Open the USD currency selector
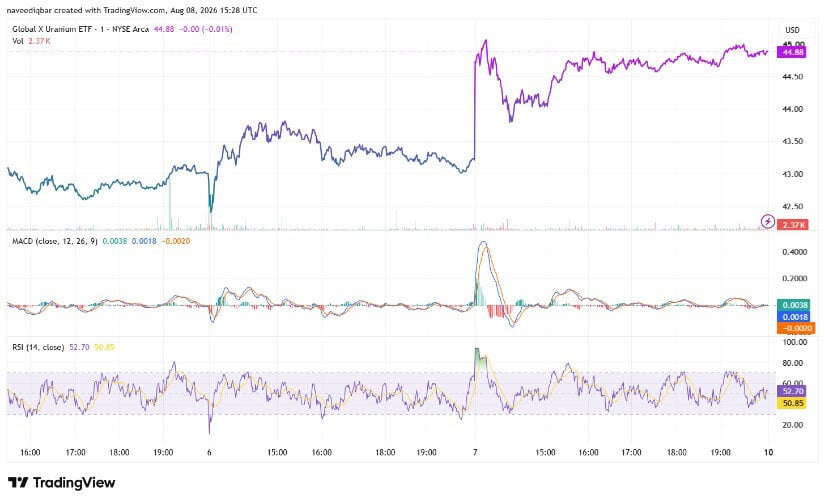Image resolution: width=825 pixels, height=503 pixels. (x=792, y=30)
